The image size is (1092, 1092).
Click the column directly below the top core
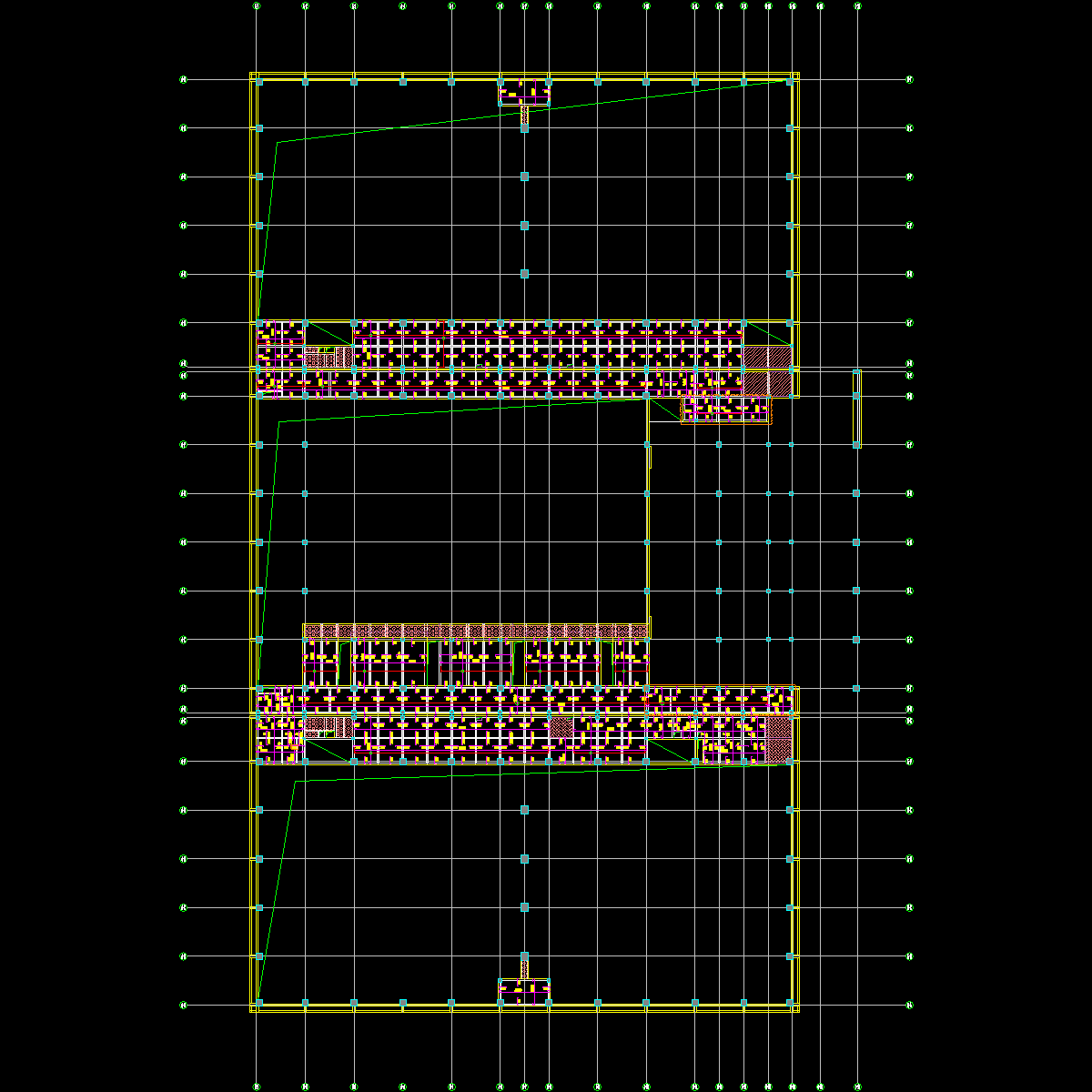click(524, 128)
